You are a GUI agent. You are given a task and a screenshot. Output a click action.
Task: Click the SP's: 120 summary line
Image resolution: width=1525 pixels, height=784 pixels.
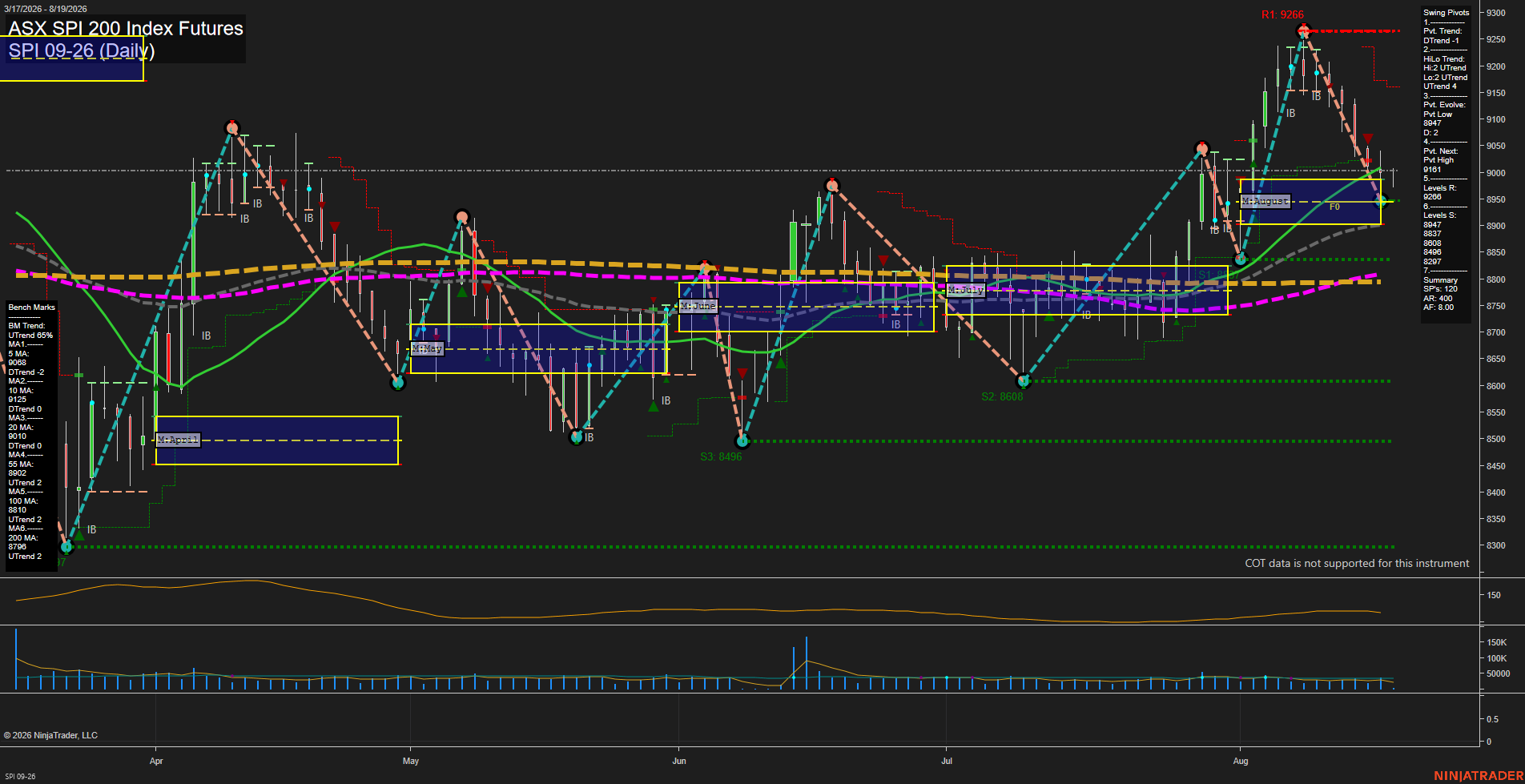point(1441,289)
